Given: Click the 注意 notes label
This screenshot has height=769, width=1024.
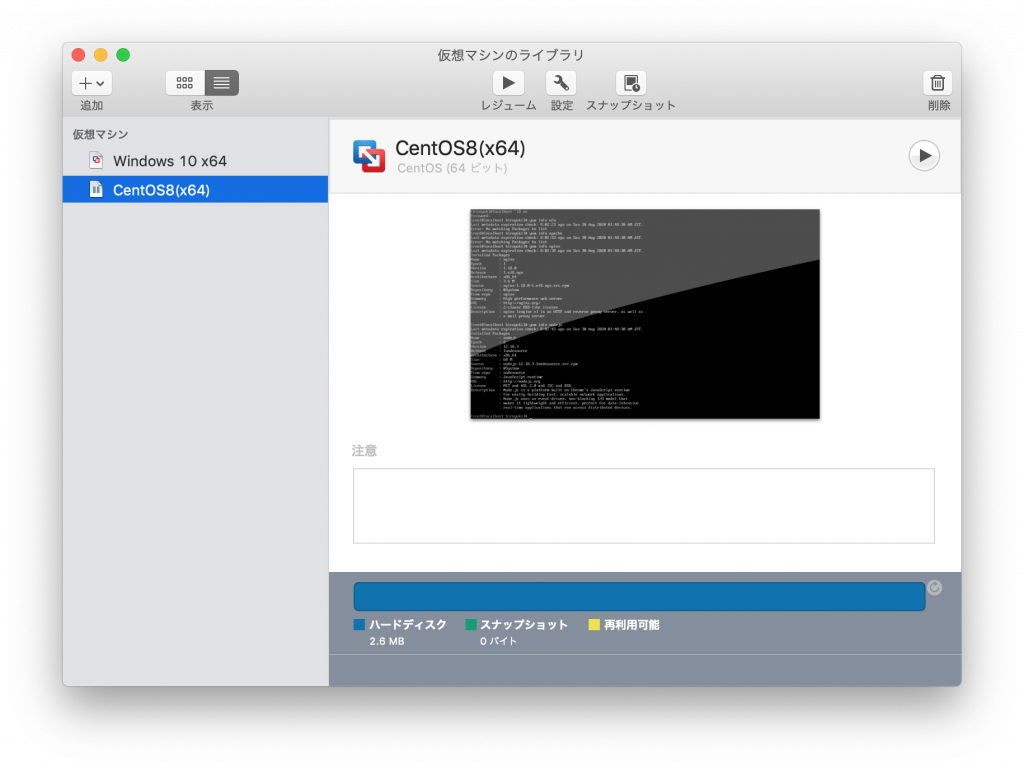Looking at the screenshot, I should 364,450.
